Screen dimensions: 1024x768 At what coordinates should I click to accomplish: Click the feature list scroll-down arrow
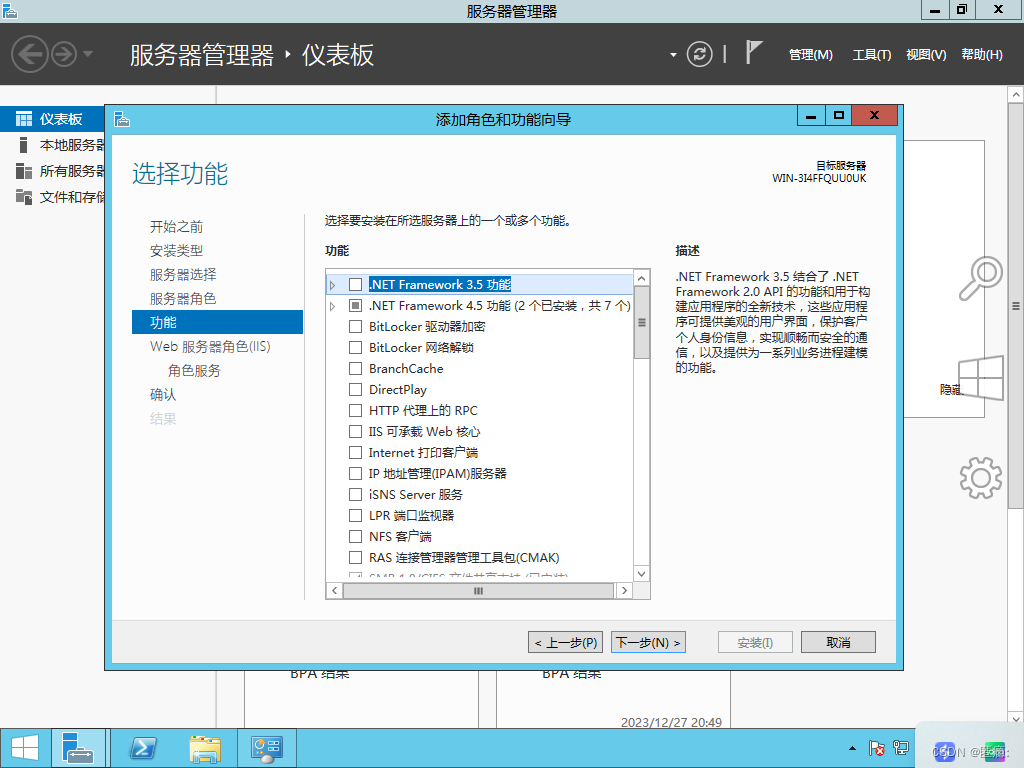pyautogui.click(x=641, y=574)
